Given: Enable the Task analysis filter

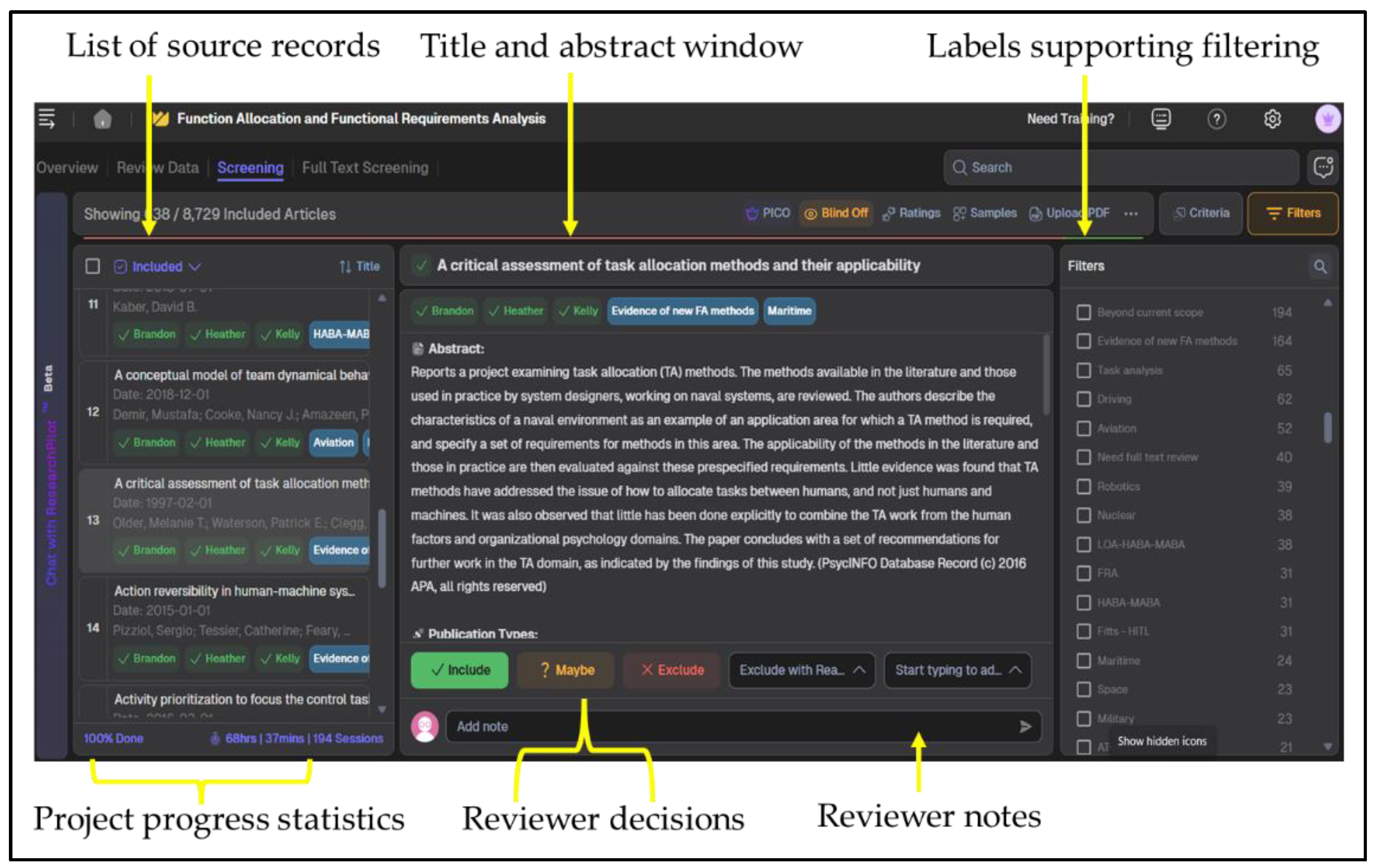Looking at the screenshot, I should [1083, 371].
